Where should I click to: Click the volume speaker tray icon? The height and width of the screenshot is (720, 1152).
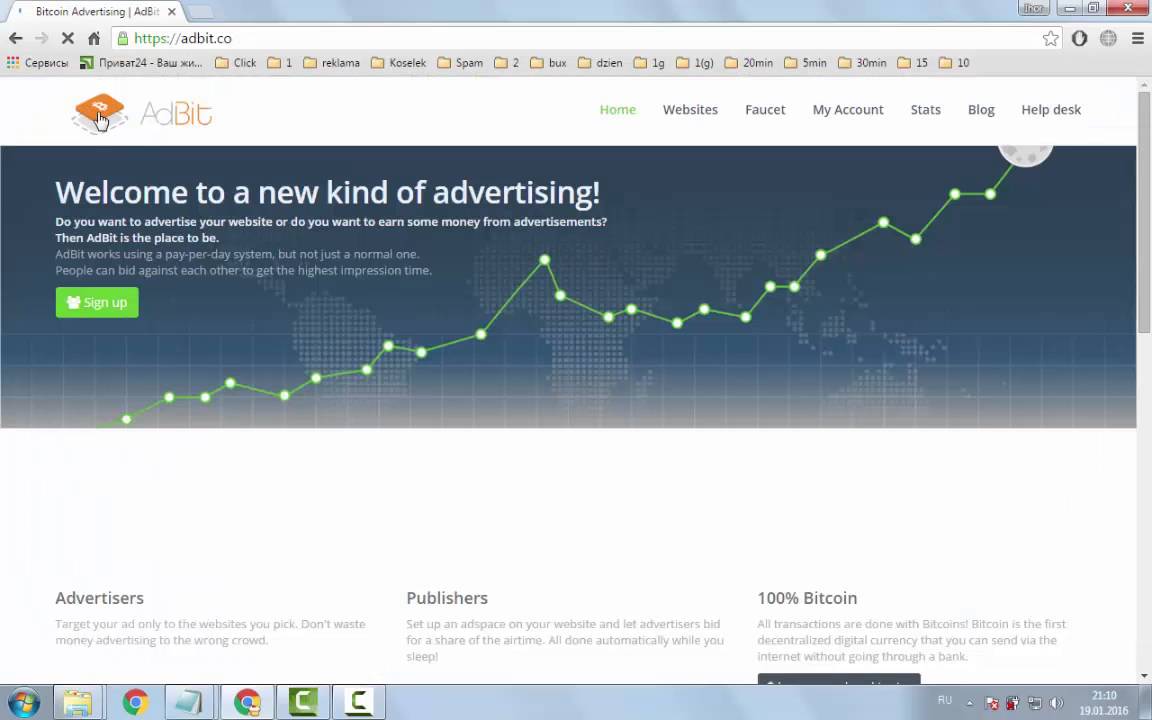(x=1056, y=703)
